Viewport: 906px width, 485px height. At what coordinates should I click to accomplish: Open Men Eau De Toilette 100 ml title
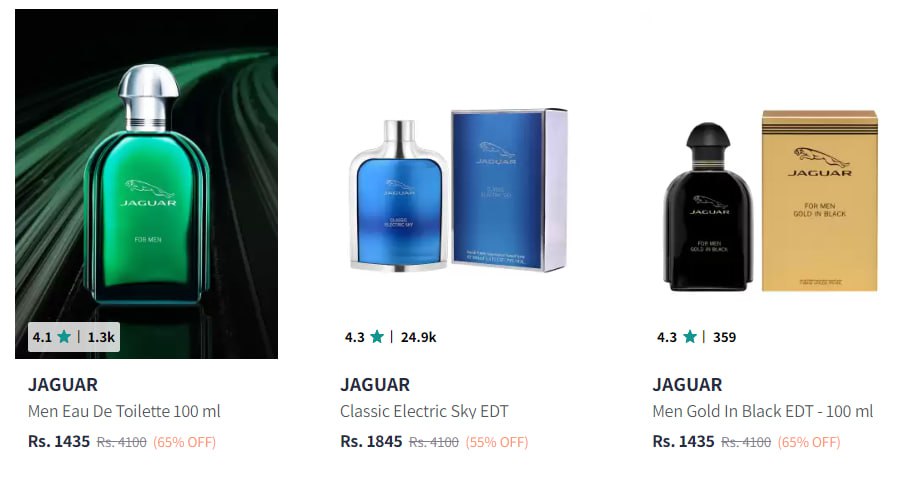point(124,412)
